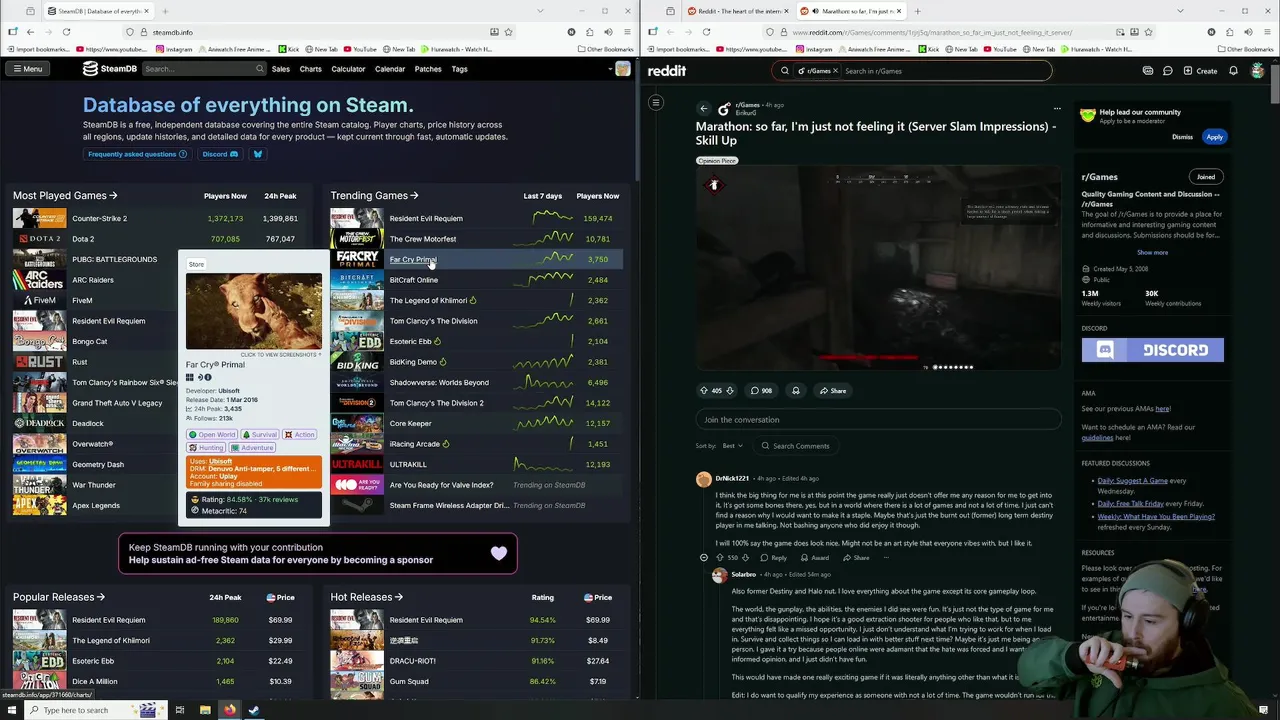The height and width of the screenshot is (720, 1280).
Task: Click Store label in Far Cry popup
Action: (196, 265)
